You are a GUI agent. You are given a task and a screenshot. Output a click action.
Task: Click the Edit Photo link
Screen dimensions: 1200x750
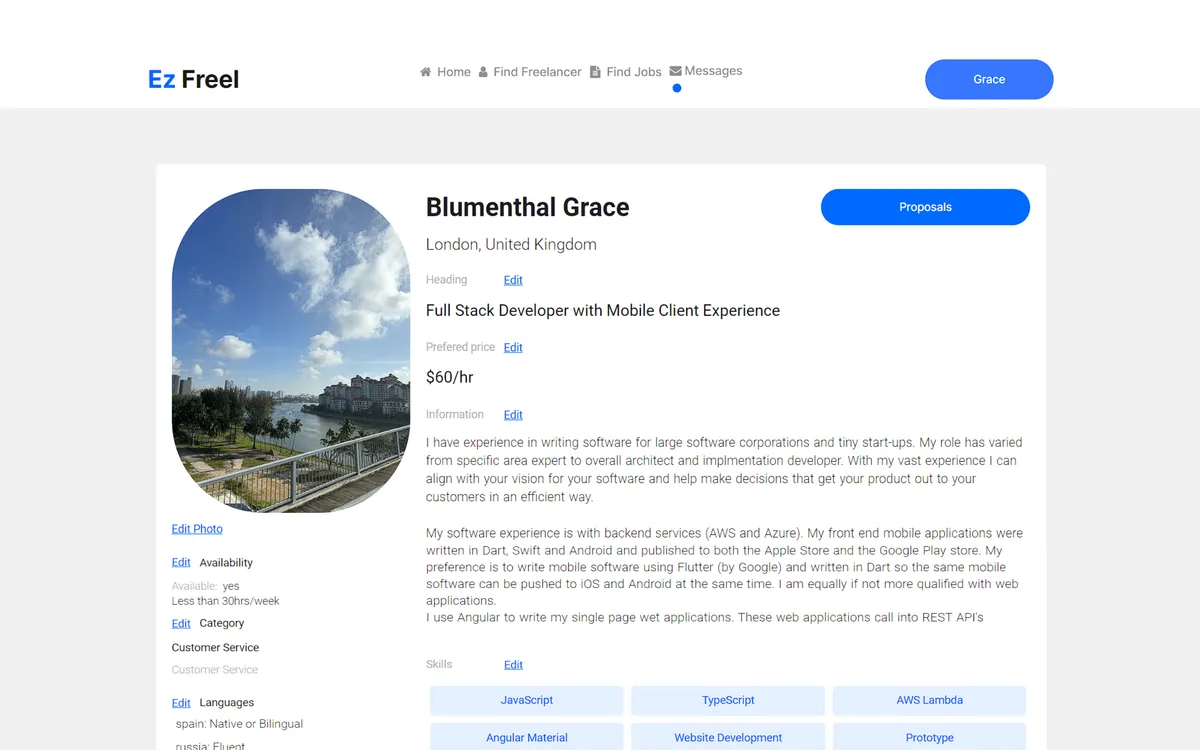(197, 529)
